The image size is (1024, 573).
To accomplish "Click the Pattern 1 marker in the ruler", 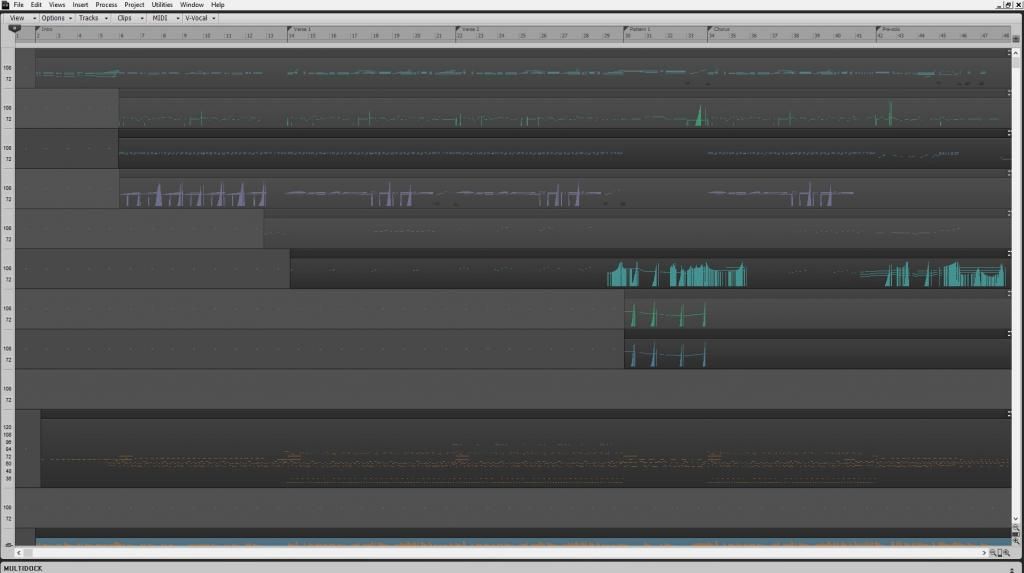I will pyautogui.click(x=638, y=29).
